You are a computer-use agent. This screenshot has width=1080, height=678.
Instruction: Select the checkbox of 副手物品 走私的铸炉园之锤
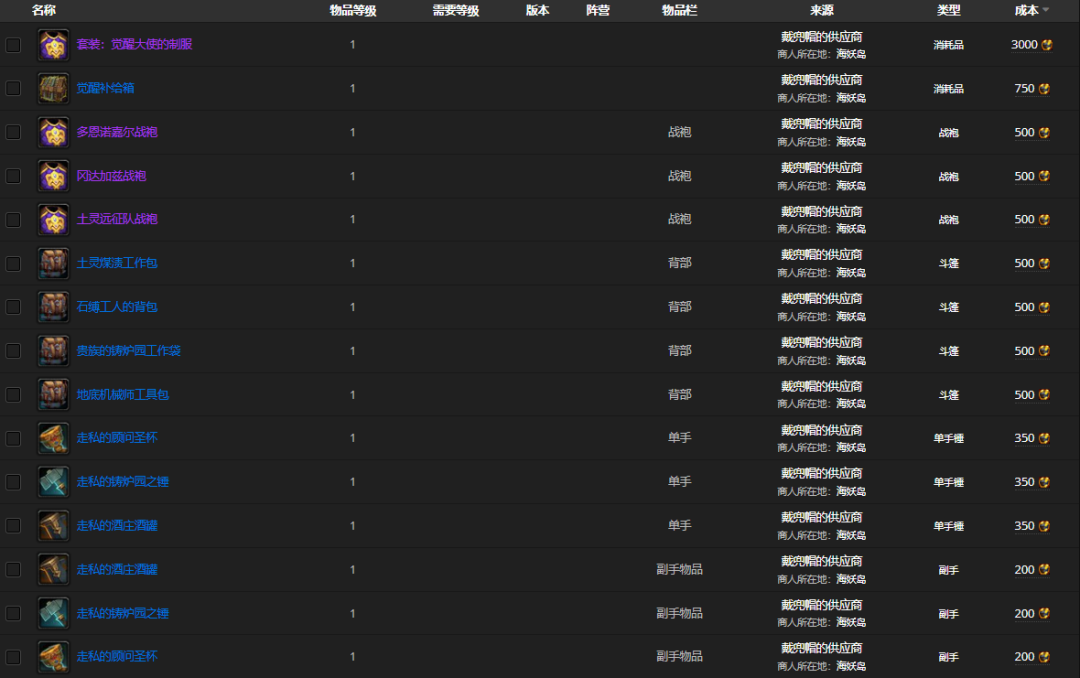[x=13, y=613]
